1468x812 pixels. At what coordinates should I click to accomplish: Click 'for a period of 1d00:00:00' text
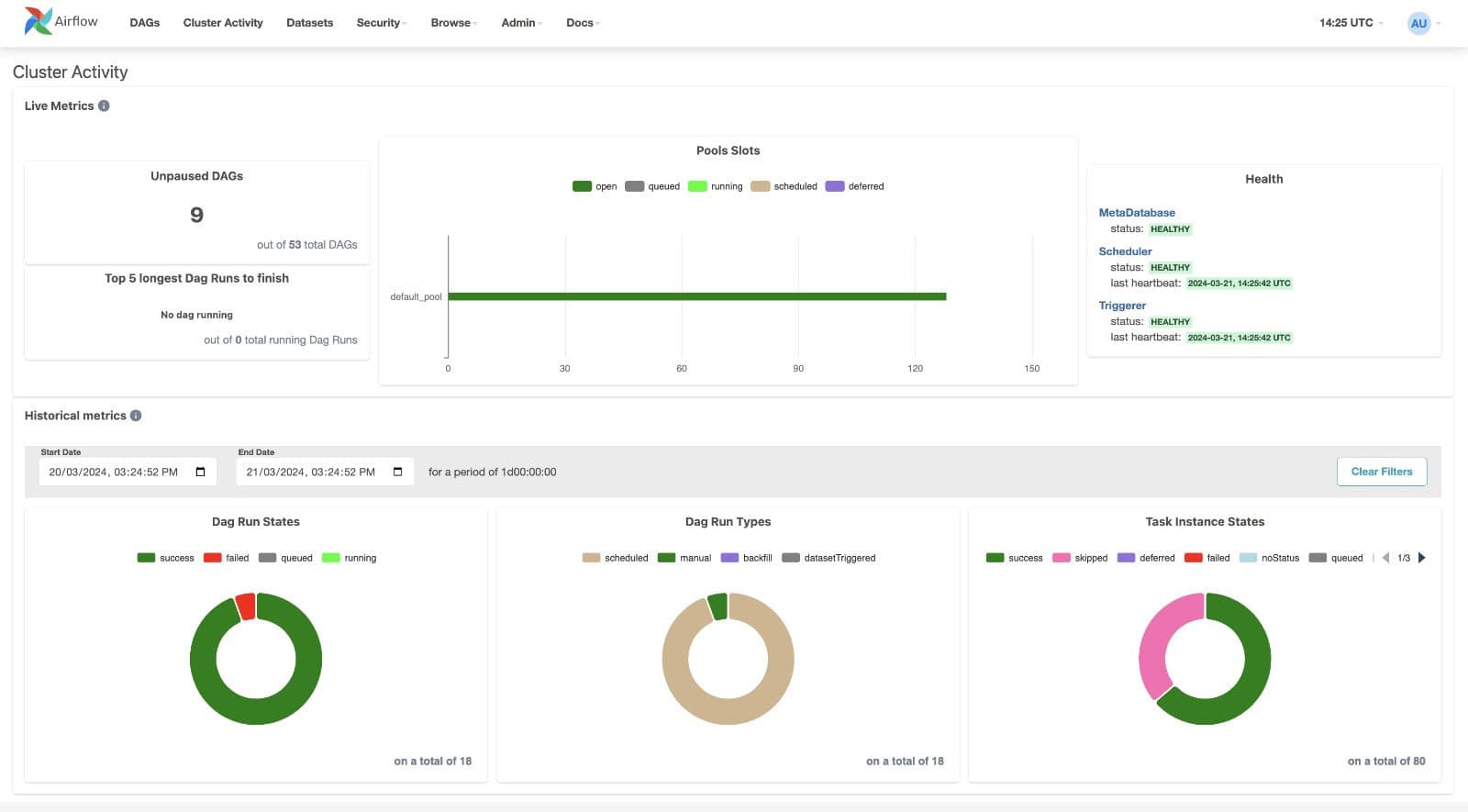point(492,472)
